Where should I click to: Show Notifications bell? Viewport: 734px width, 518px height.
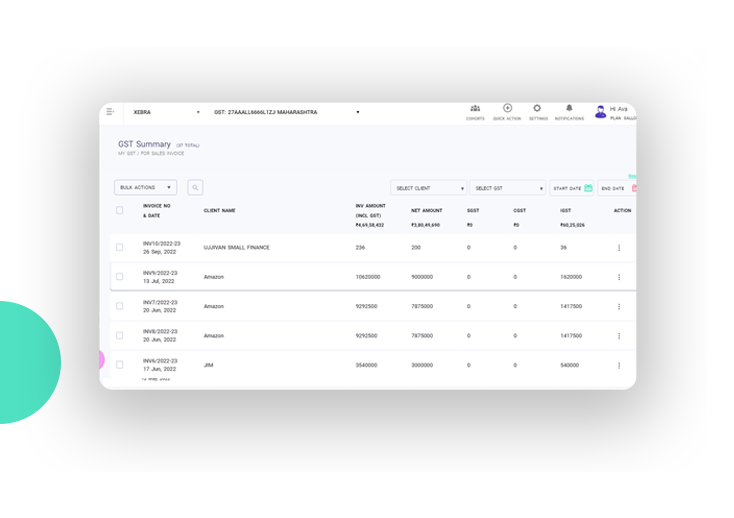click(569, 109)
